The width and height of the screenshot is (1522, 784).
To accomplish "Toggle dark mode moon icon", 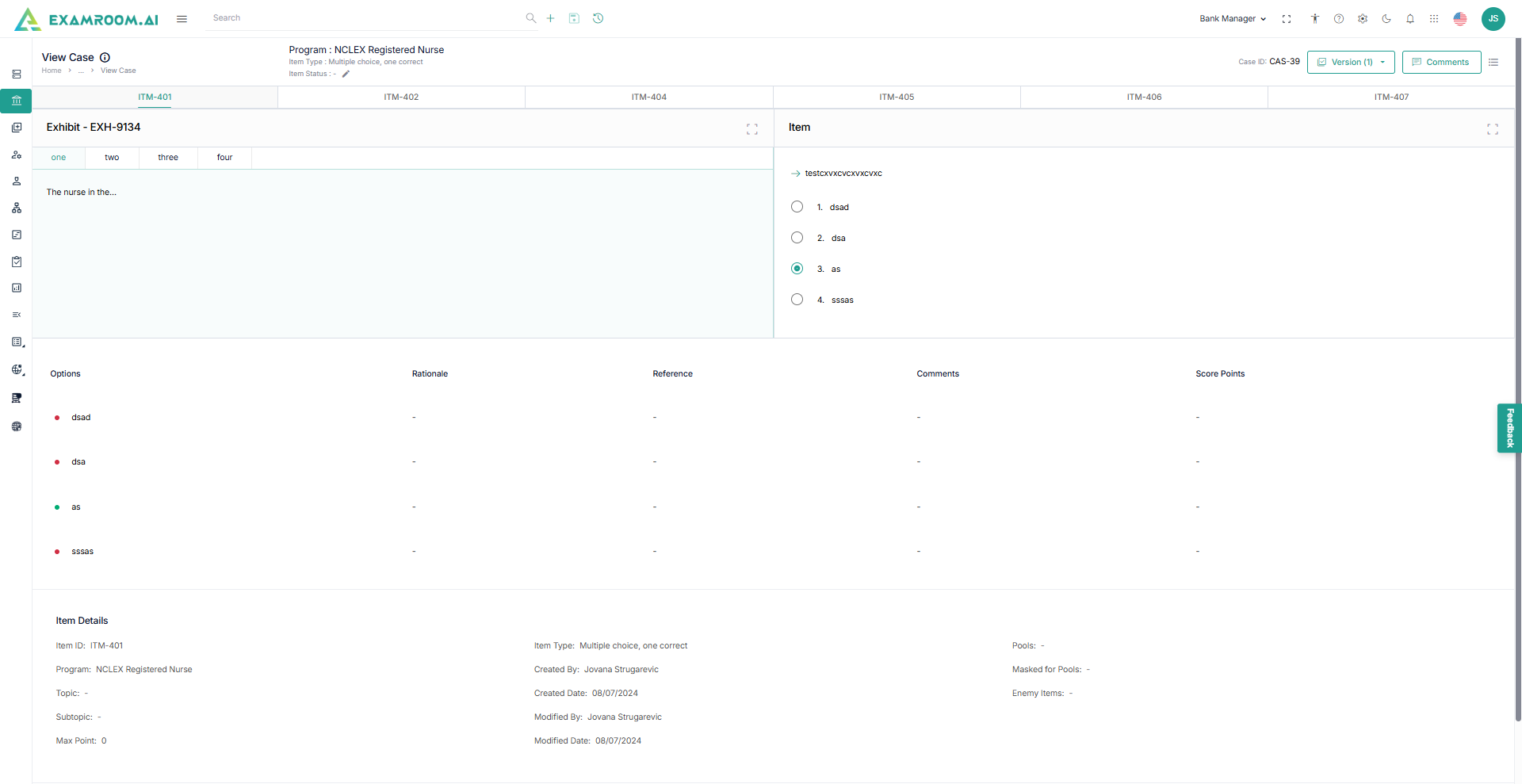I will [x=1386, y=19].
